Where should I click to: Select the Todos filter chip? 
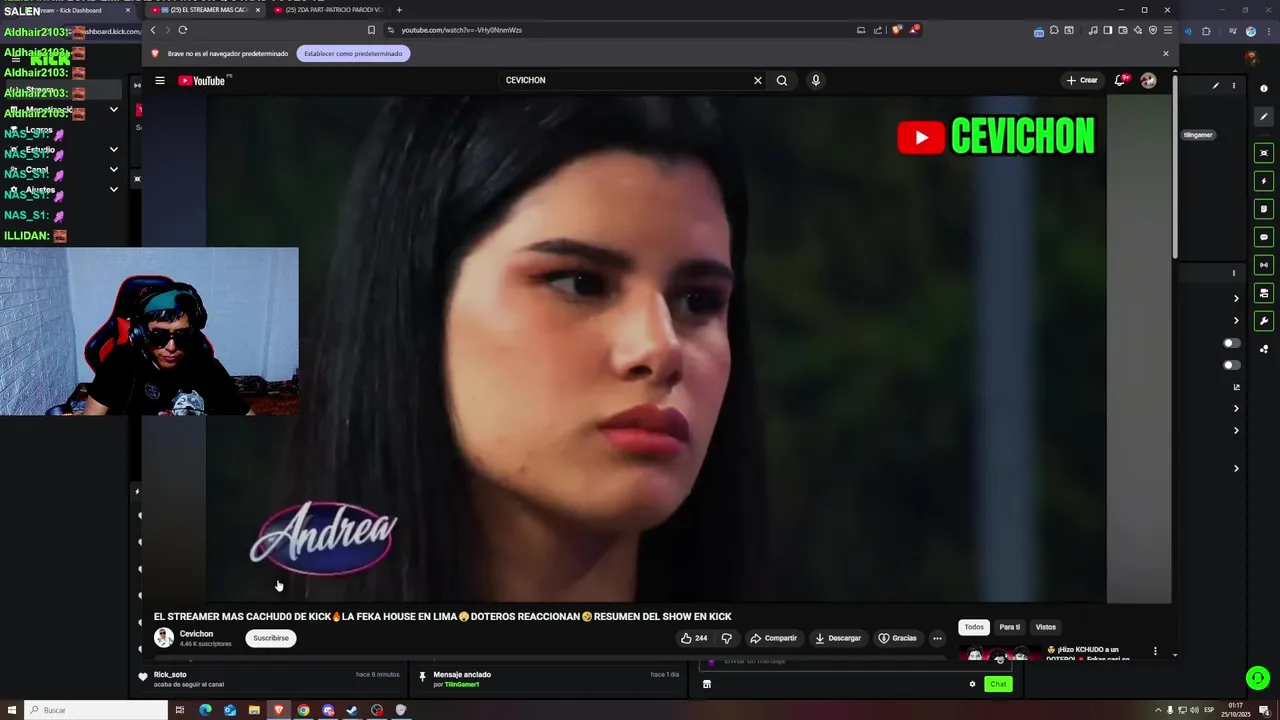pos(974,627)
